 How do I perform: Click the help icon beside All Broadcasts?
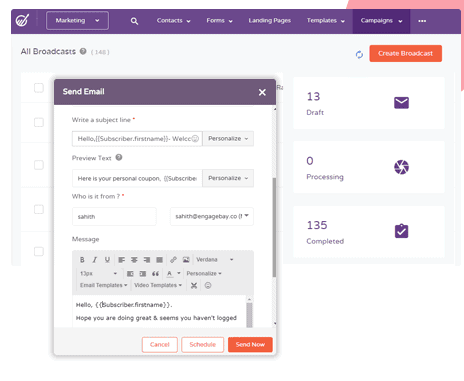83,51
